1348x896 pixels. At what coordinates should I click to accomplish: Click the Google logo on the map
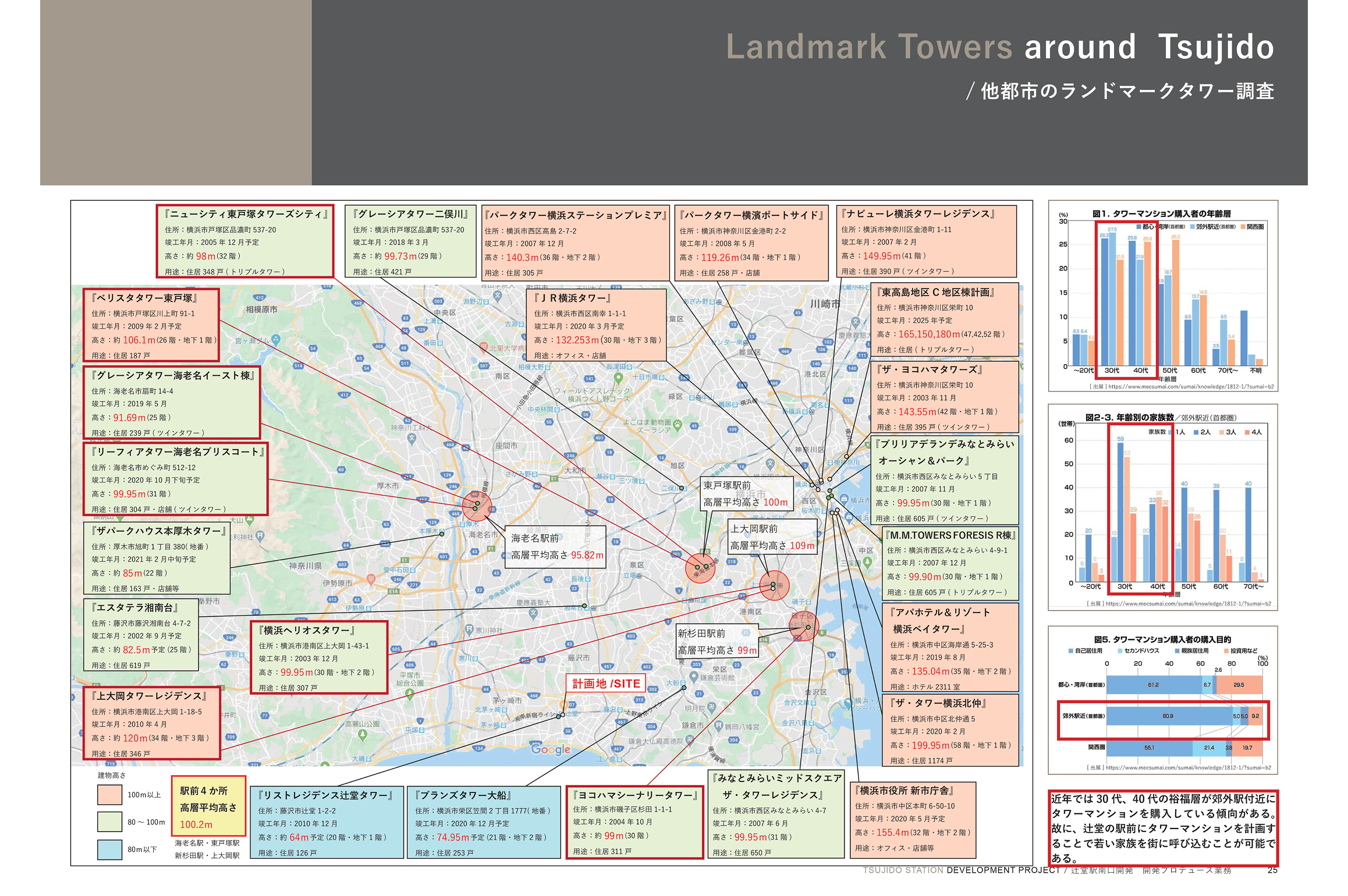550,749
